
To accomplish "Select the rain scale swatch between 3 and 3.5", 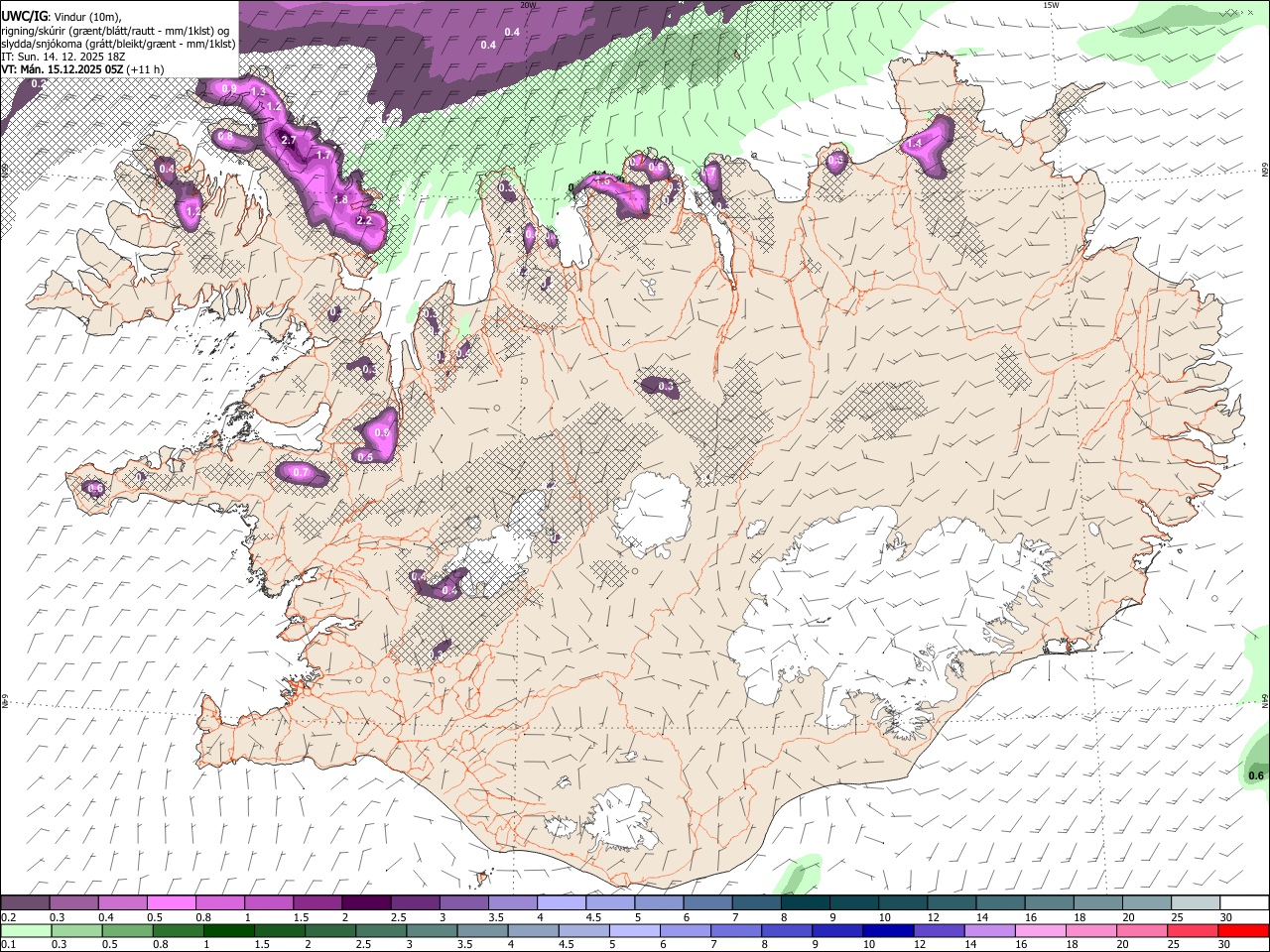I will point(431,931).
